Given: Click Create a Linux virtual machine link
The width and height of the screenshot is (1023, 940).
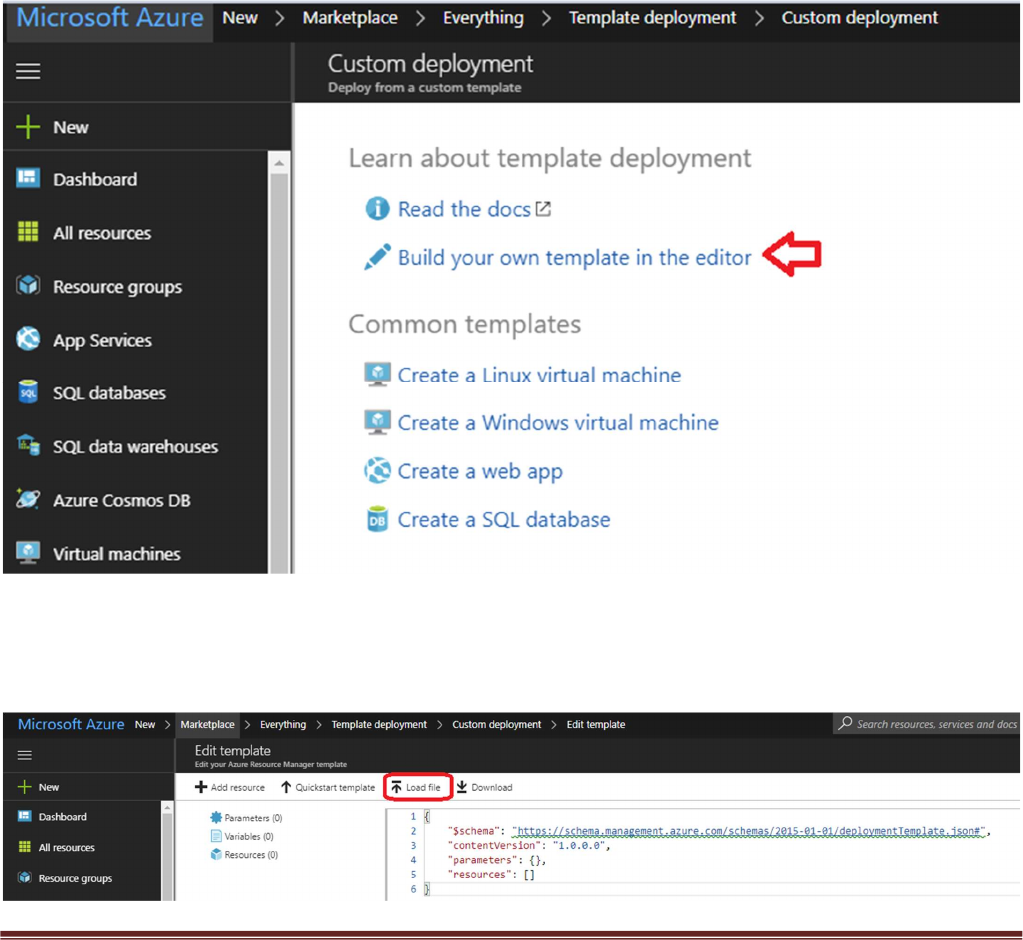Looking at the screenshot, I should point(539,375).
